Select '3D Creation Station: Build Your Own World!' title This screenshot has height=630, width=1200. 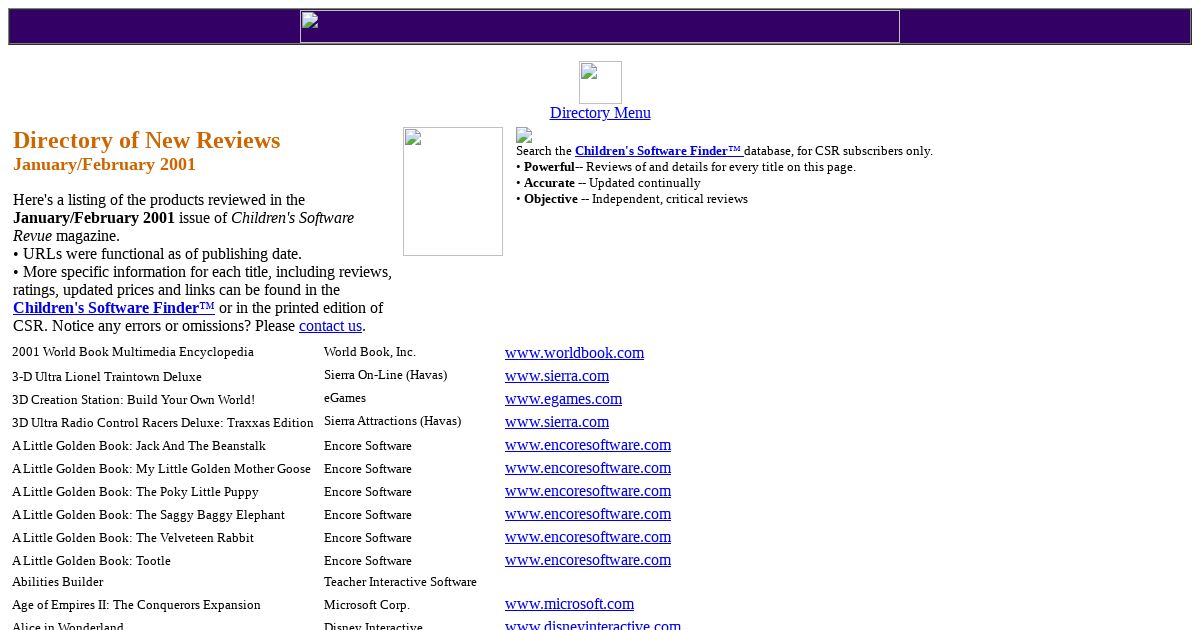133,400
